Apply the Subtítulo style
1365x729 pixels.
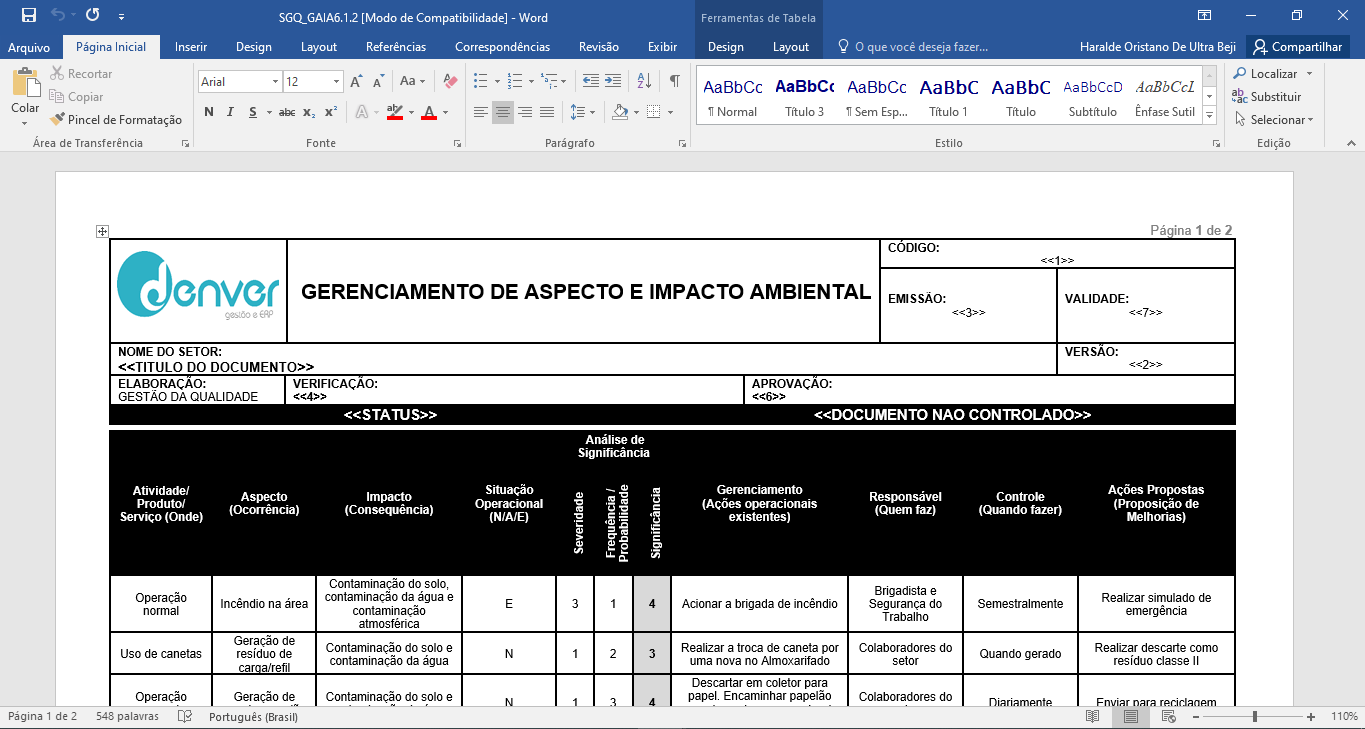[1093, 98]
